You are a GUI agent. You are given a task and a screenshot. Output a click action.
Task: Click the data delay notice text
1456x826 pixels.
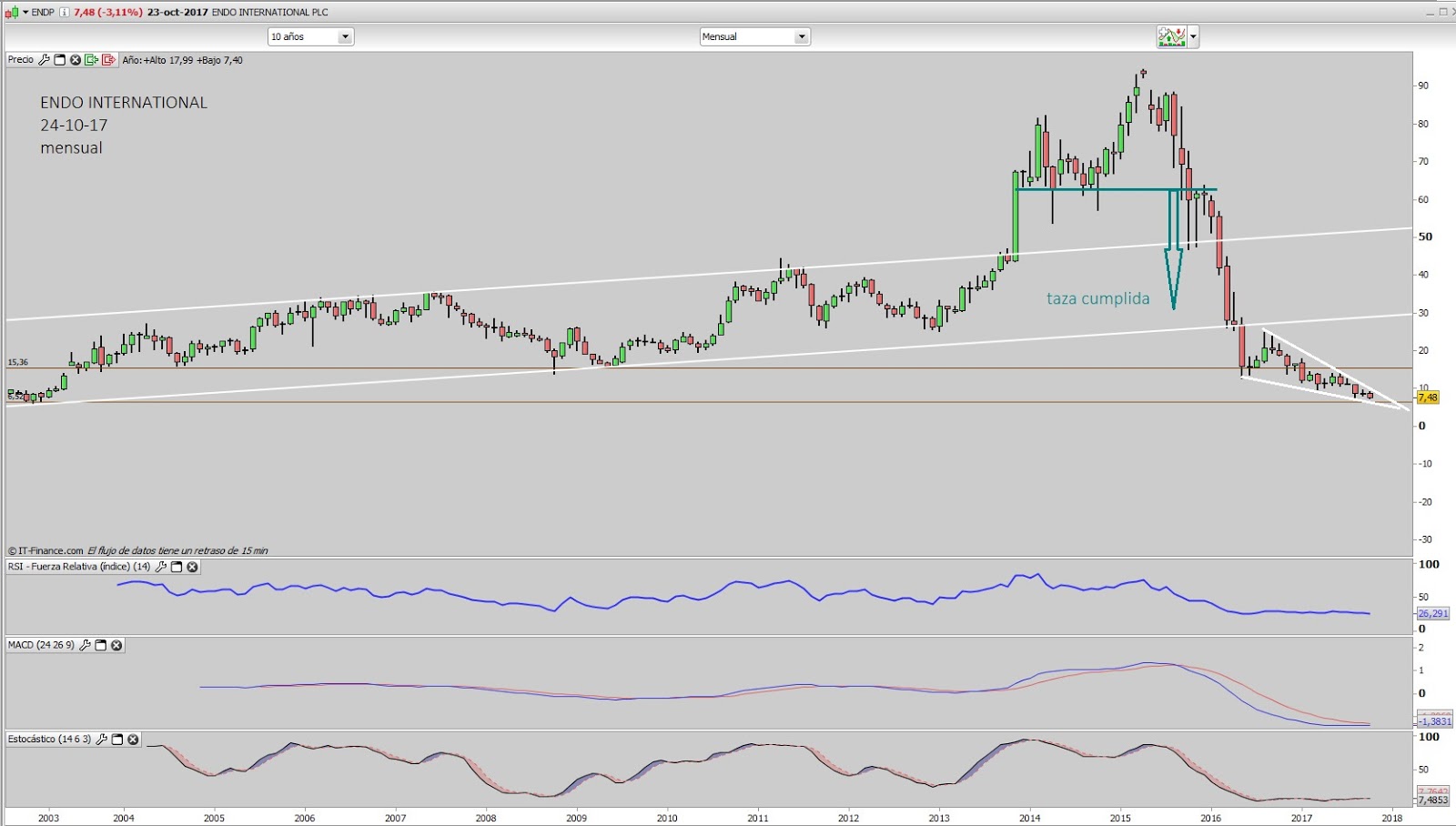(x=177, y=550)
